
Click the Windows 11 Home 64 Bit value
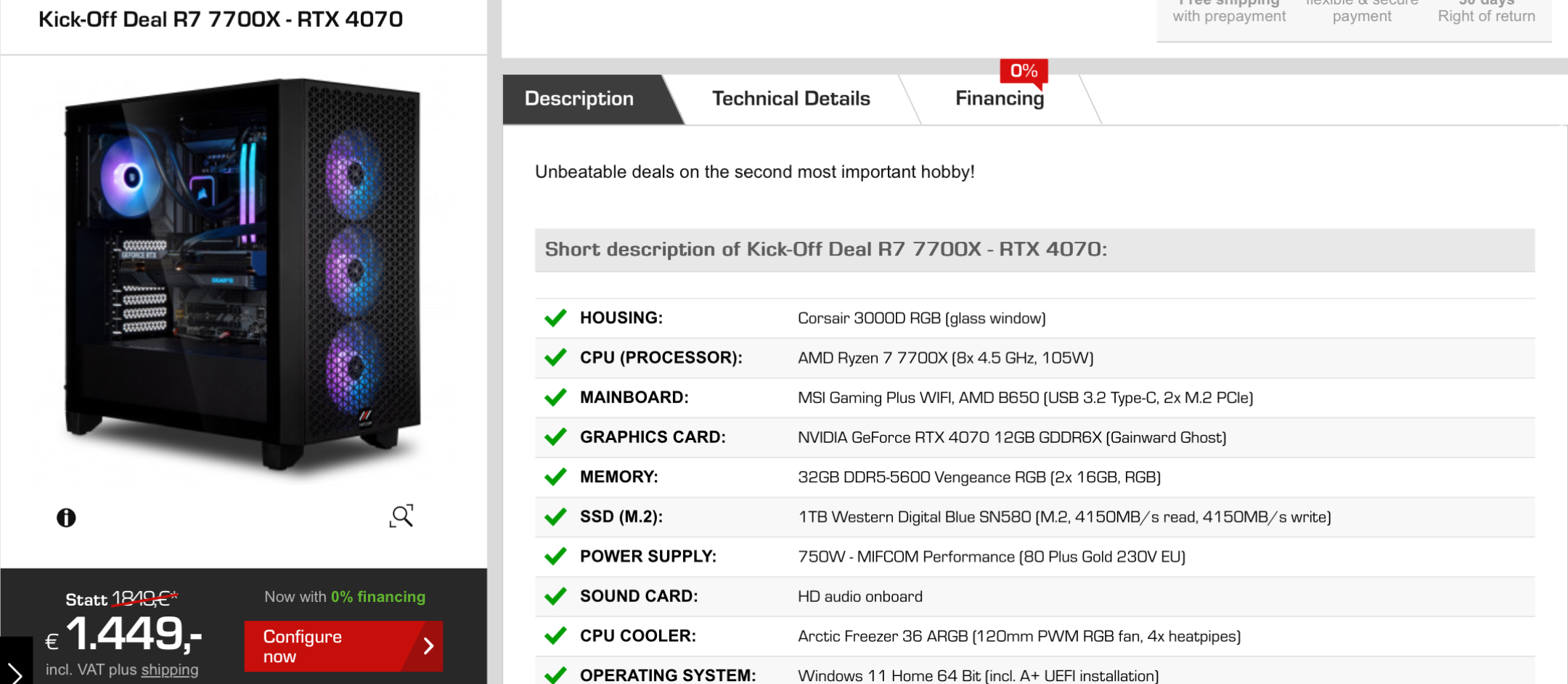point(978,675)
